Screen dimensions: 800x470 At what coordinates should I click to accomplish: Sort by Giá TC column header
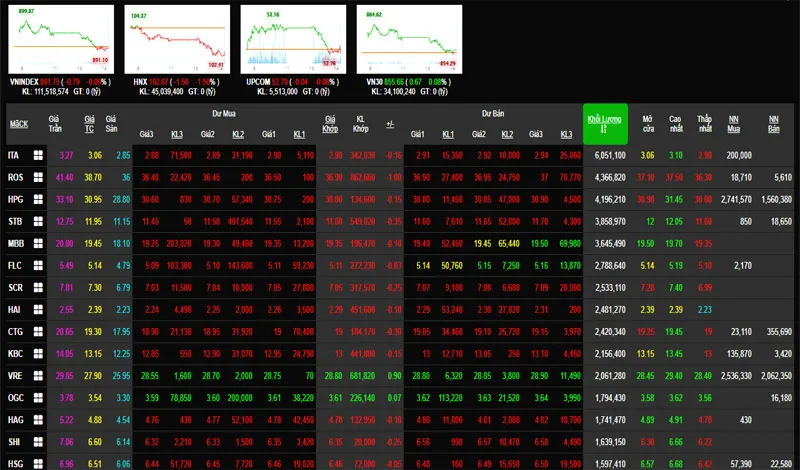89,124
